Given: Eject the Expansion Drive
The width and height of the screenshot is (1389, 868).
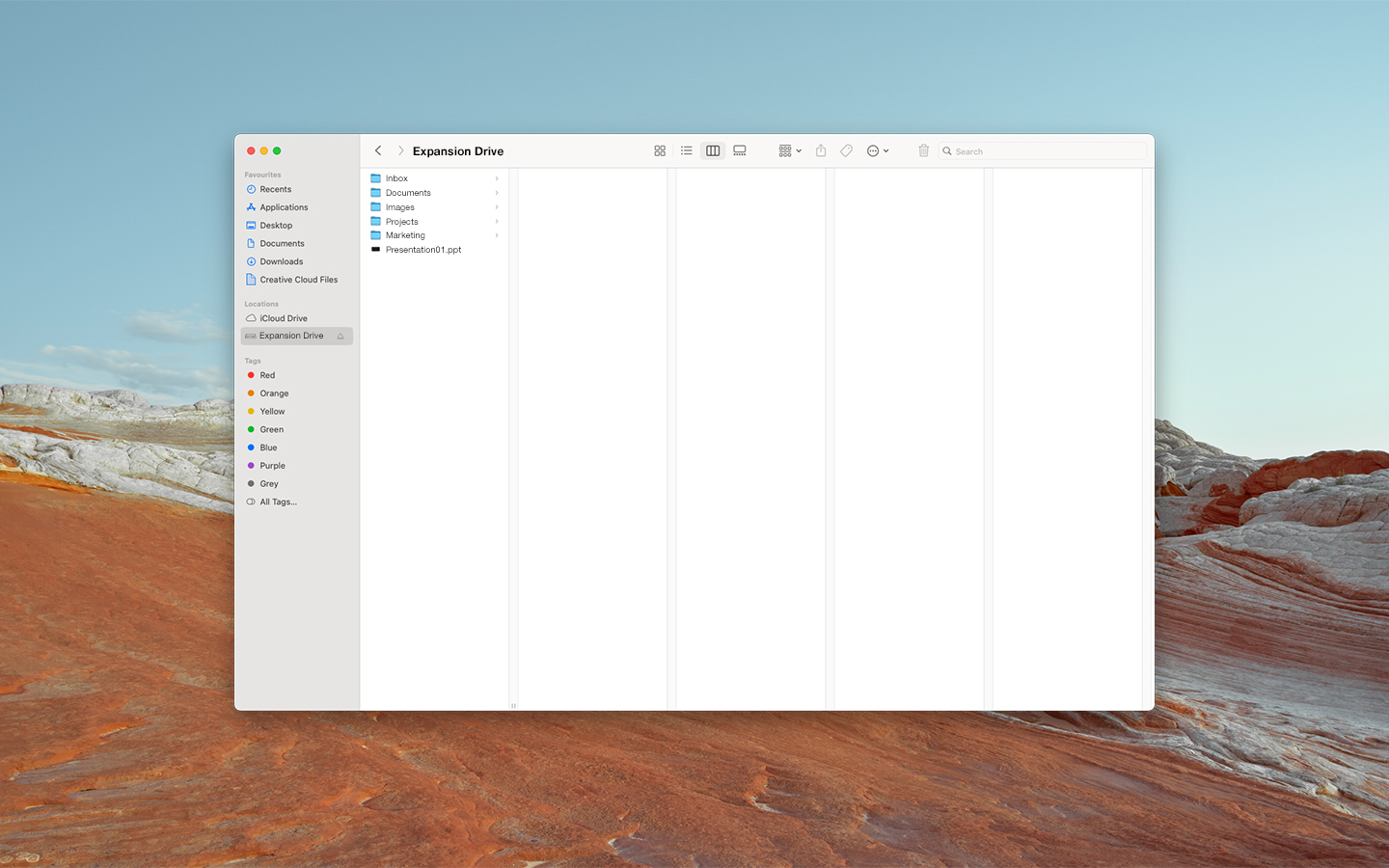Looking at the screenshot, I should 340,337.
